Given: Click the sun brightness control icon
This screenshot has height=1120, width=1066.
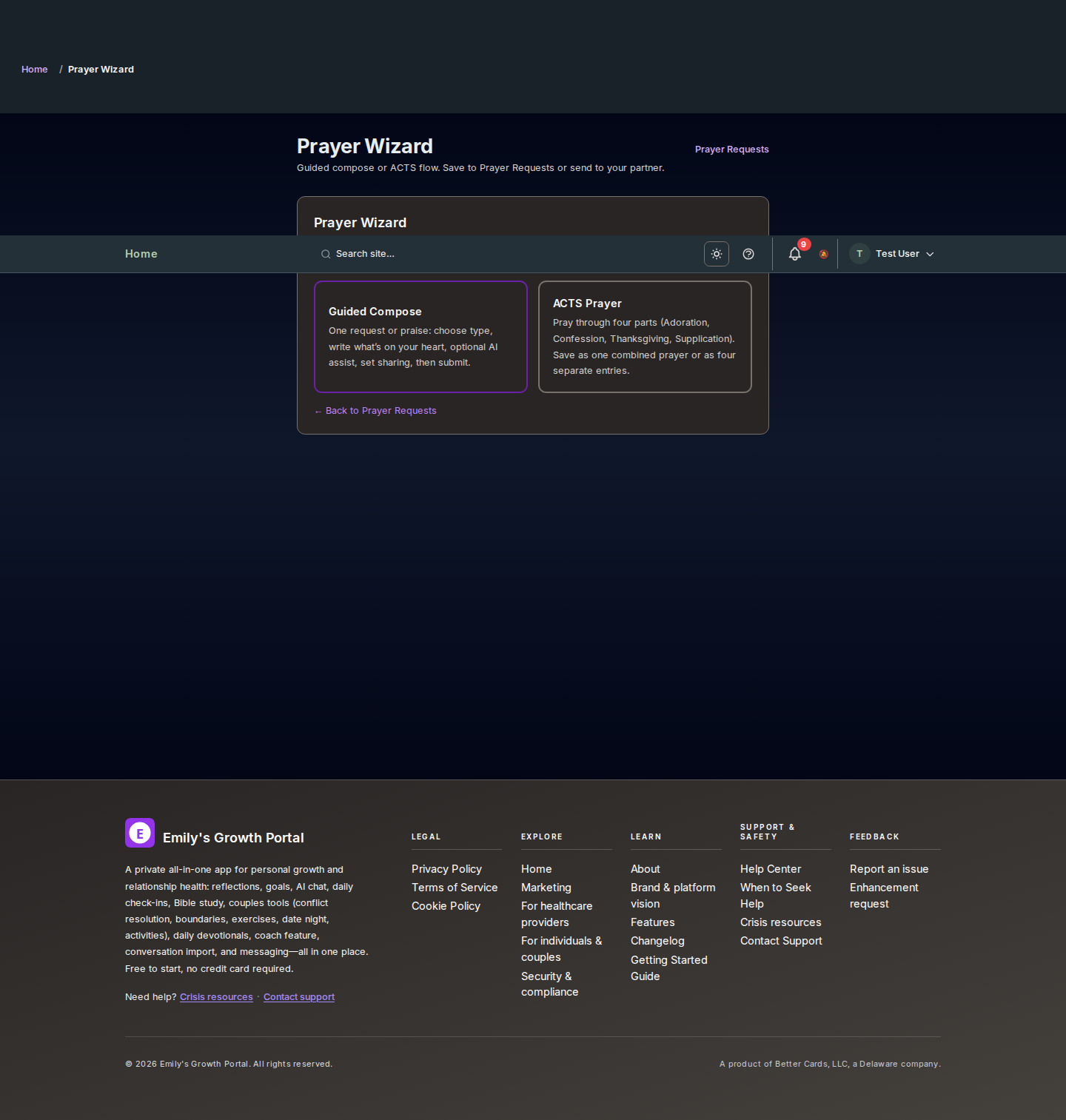Looking at the screenshot, I should click(716, 254).
